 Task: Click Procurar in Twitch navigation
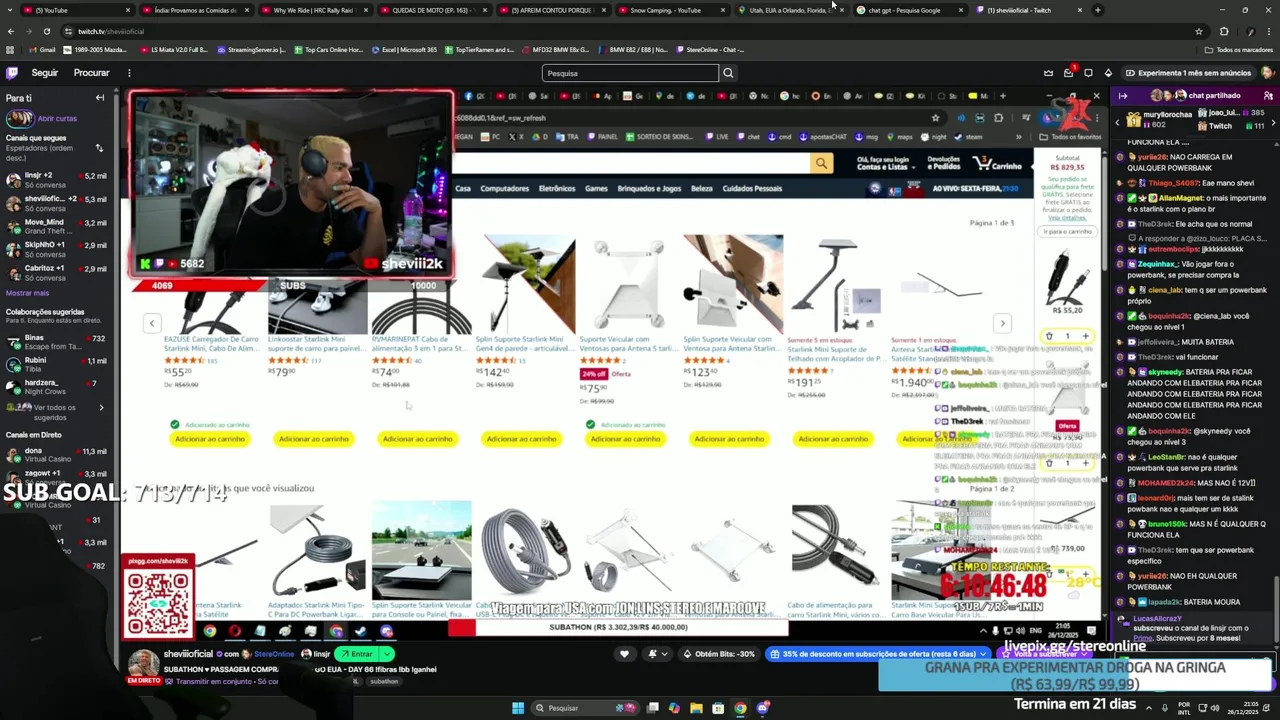pyautogui.click(x=91, y=73)
